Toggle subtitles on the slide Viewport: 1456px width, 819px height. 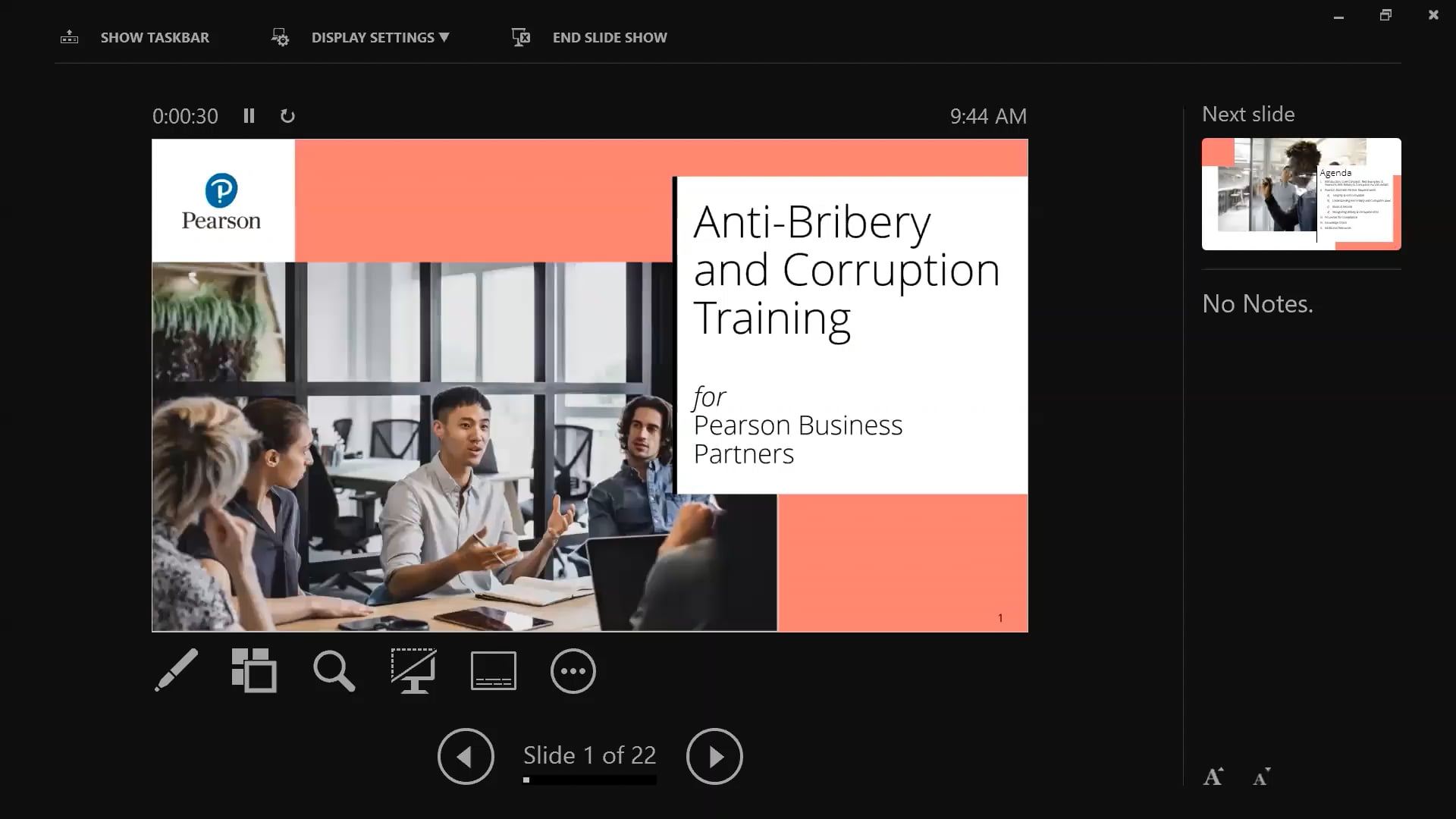pyautogui.click(x=494, y=671)
